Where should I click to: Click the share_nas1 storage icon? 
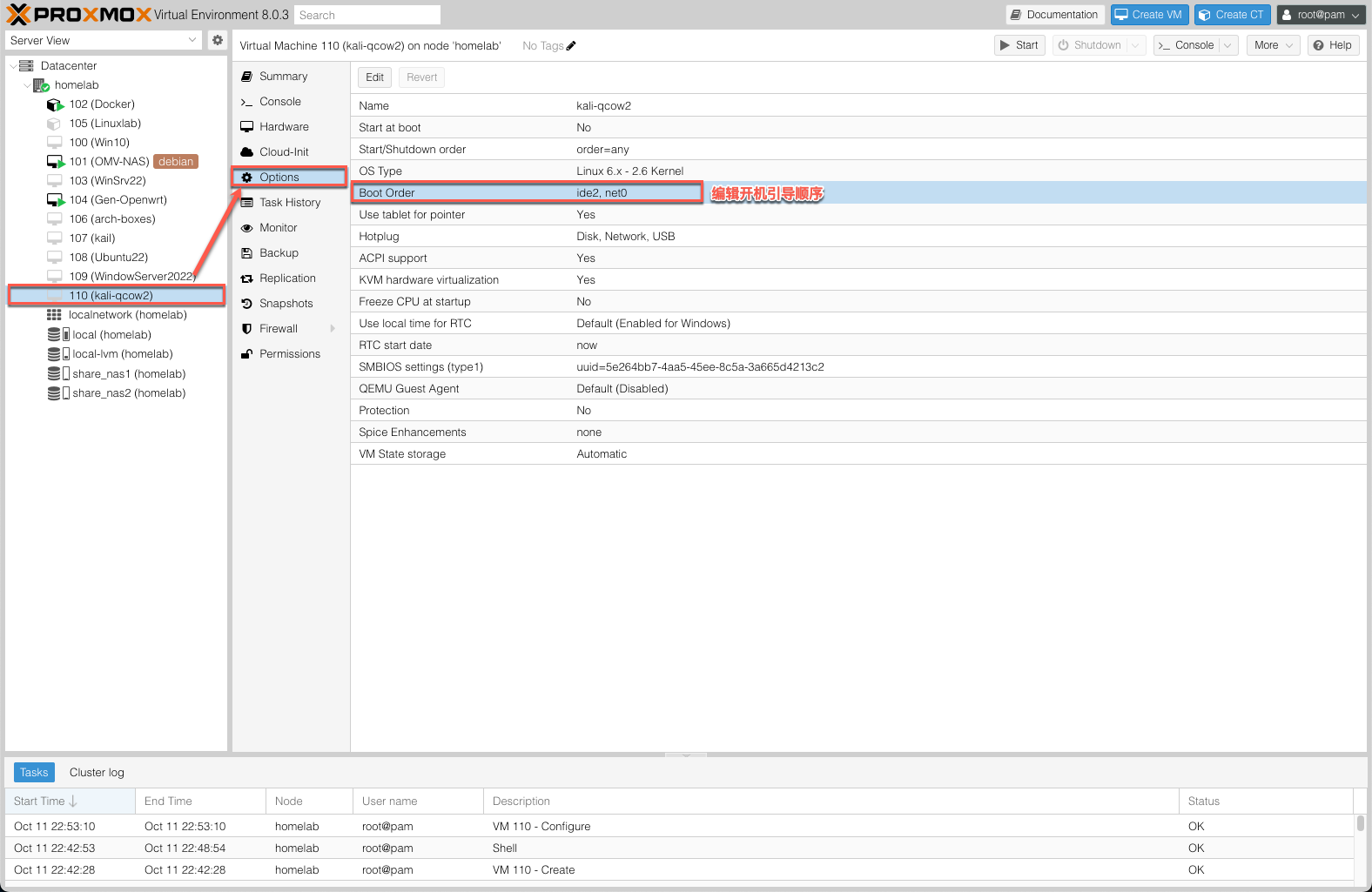point(57,373)
